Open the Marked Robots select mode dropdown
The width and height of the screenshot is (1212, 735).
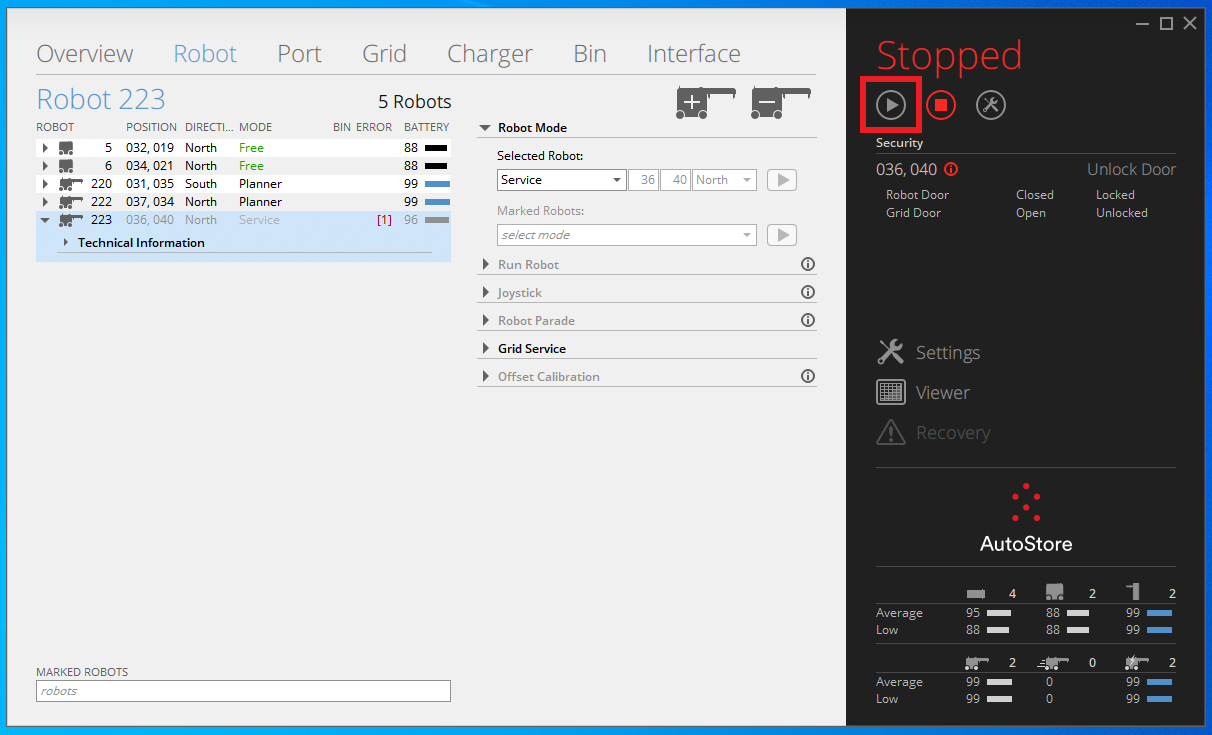626,235
